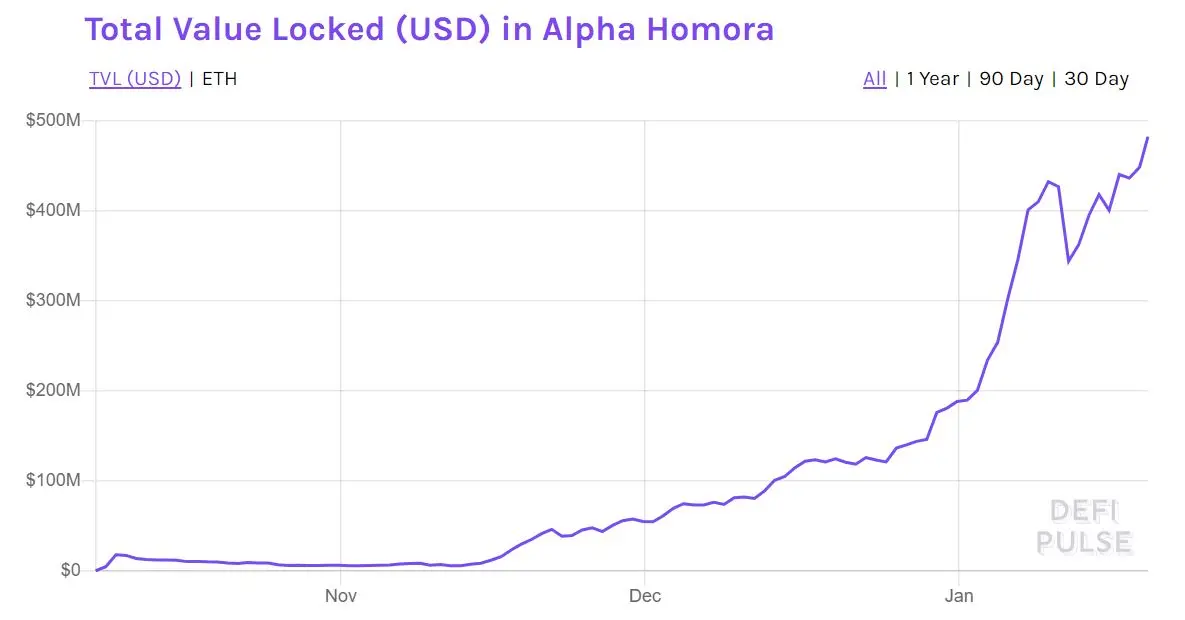Screen dimensions: 1185x620
Task: Click the Nov x-axis label
Action: point(341,596)
